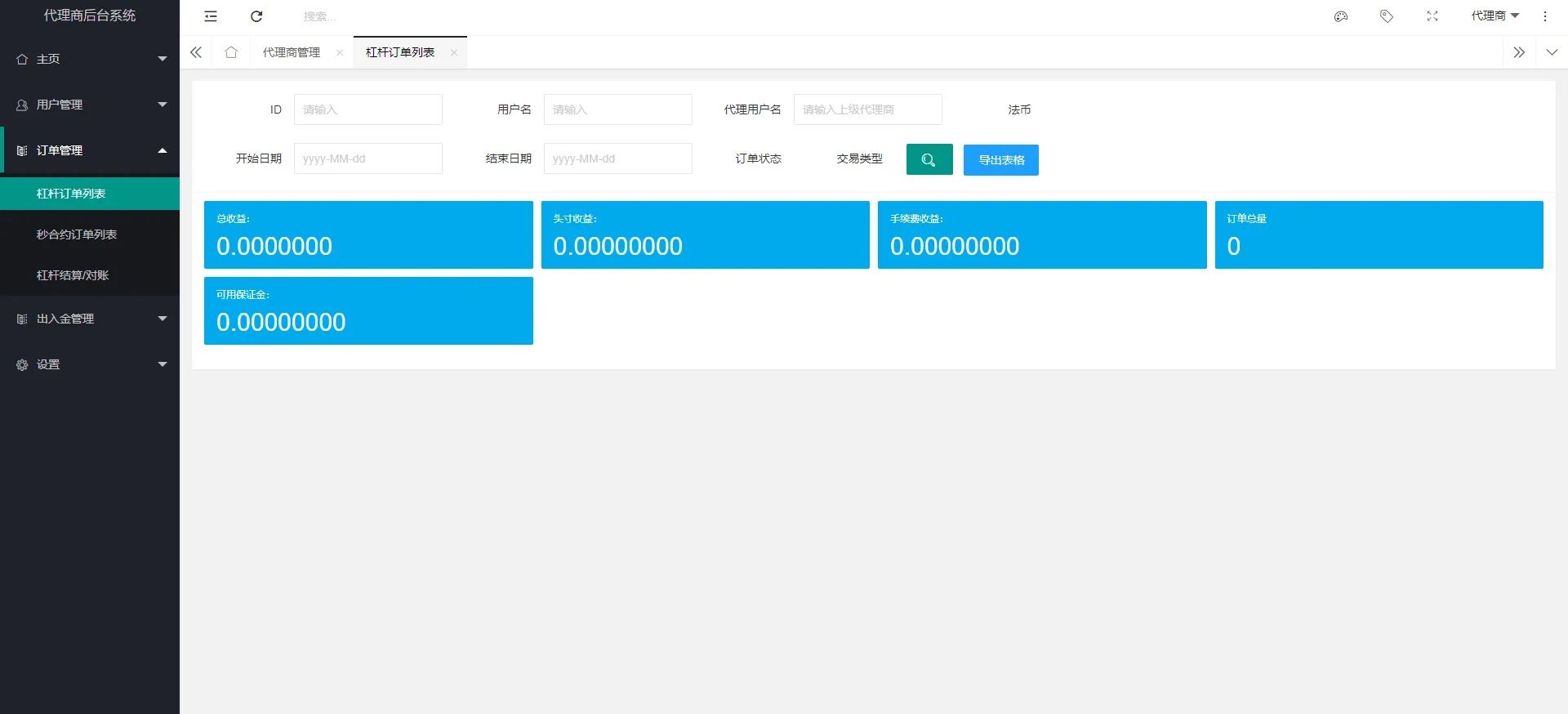Toggle fullscreen mode icon
This screenshot has height=714, width=1568.
point(1432,16)
